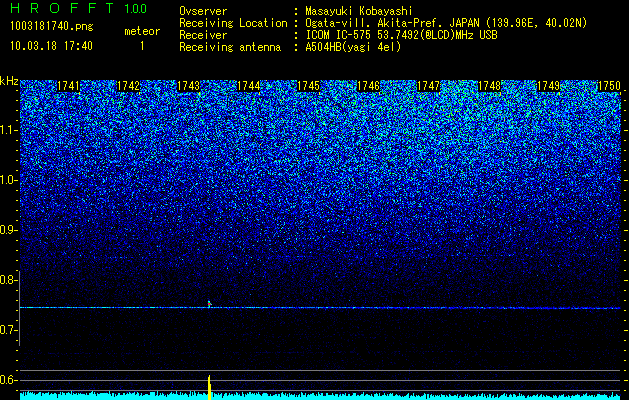Click the 1.0 kHz axis label
The width and height of the screenshot is (629, 400).
tap(8, 180)
